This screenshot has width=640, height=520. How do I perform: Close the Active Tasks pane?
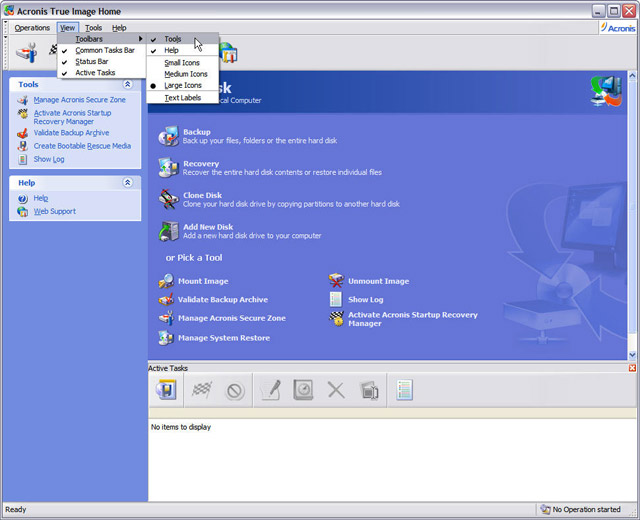click(x=632, y=368)
